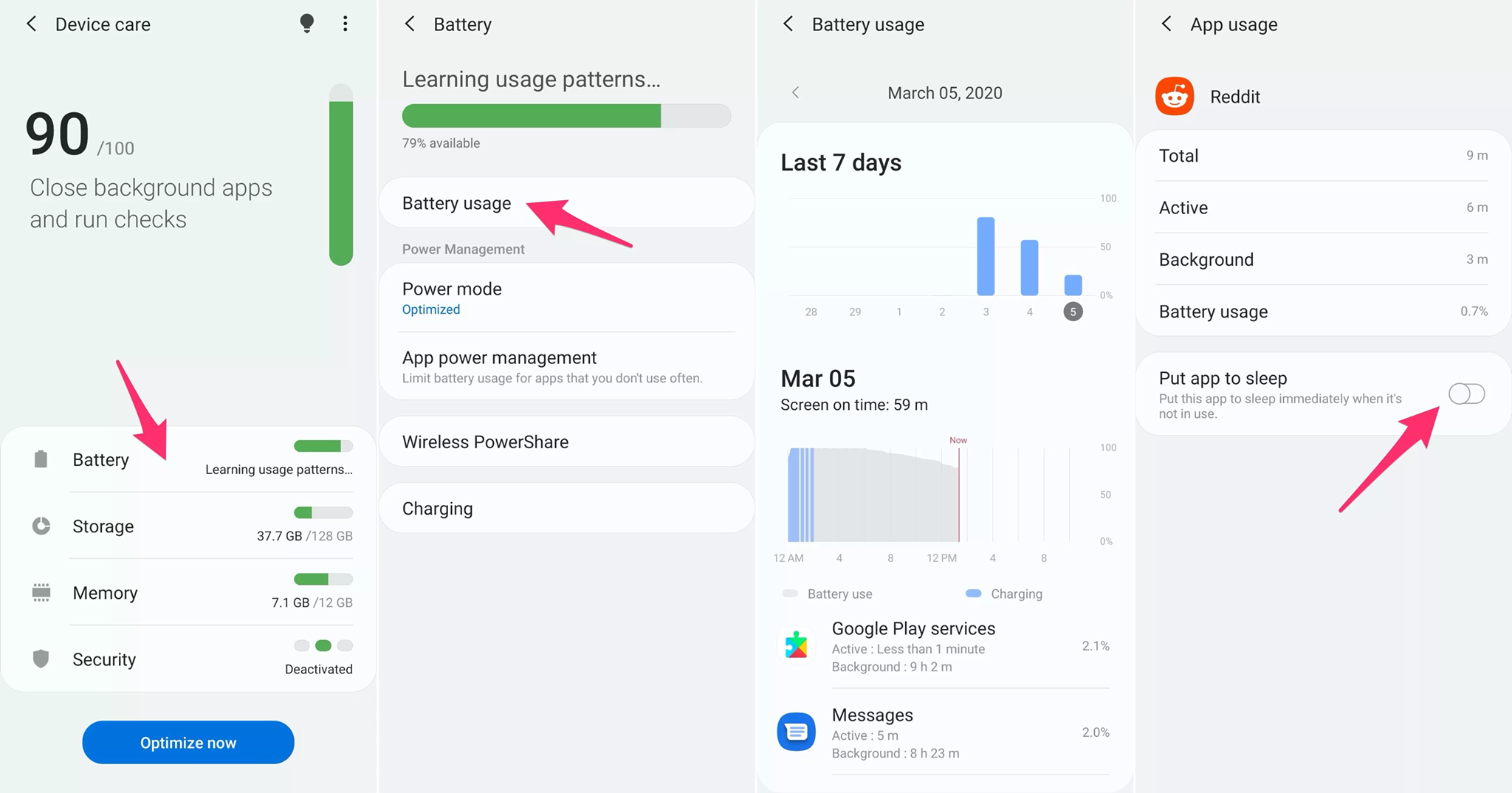The height and width of the screenshot is (793, 1512).
Task: Tap the Google Play services icon
Action: tap(796, 646)
